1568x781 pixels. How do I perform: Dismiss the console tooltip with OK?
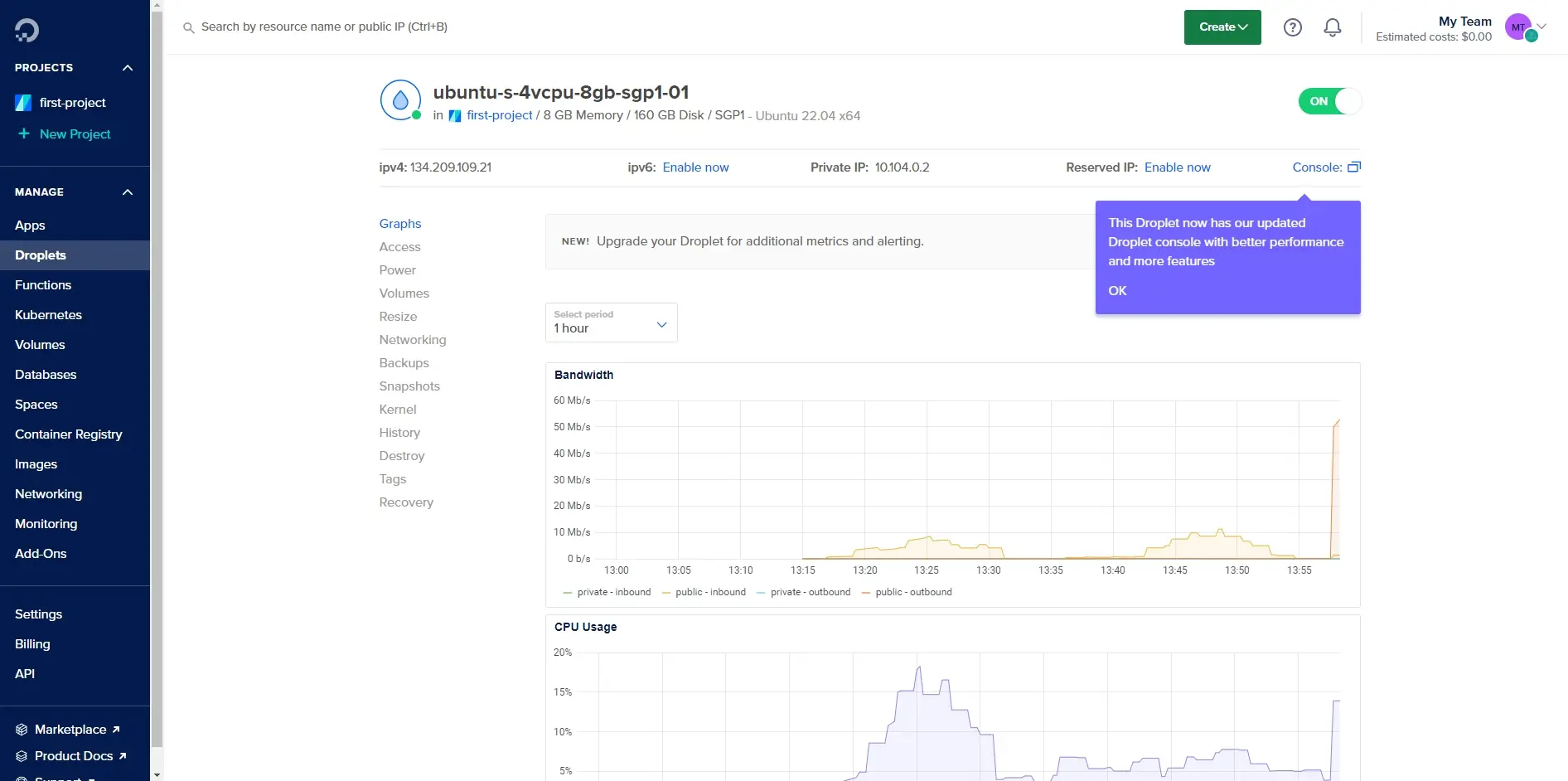tap(1117, 291)
